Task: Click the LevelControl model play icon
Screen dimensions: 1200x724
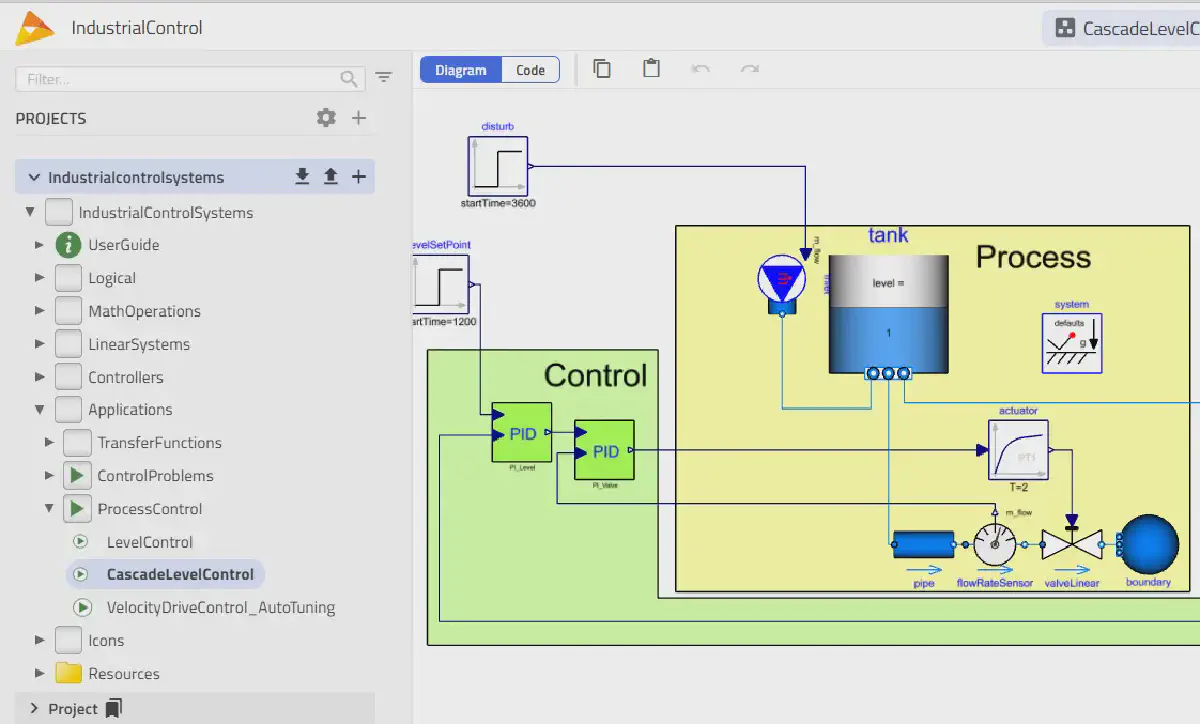Action: [x=81, y=542]
